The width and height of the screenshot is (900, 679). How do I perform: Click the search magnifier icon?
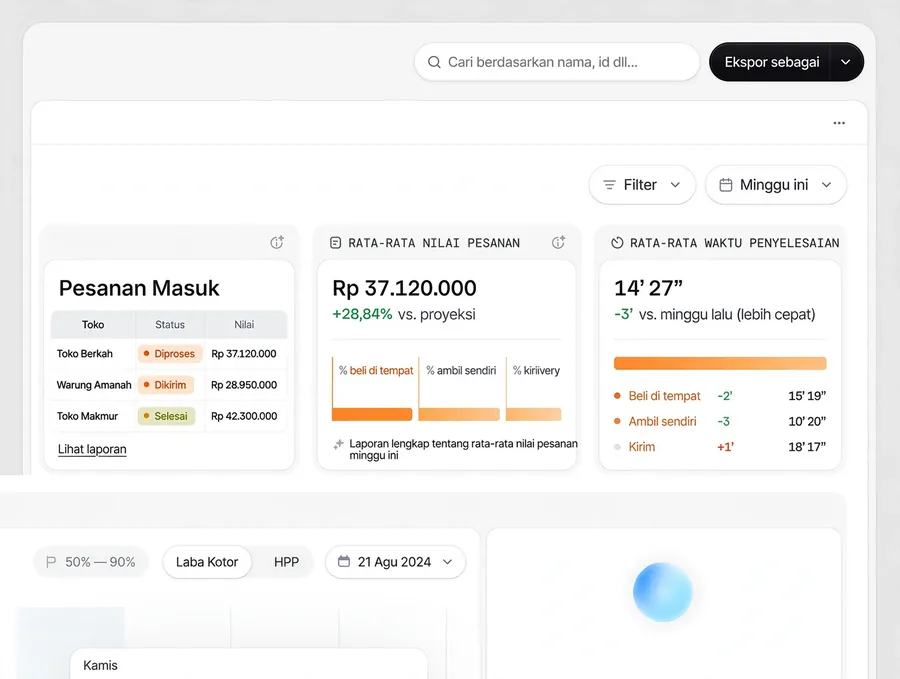pos(435,62)
